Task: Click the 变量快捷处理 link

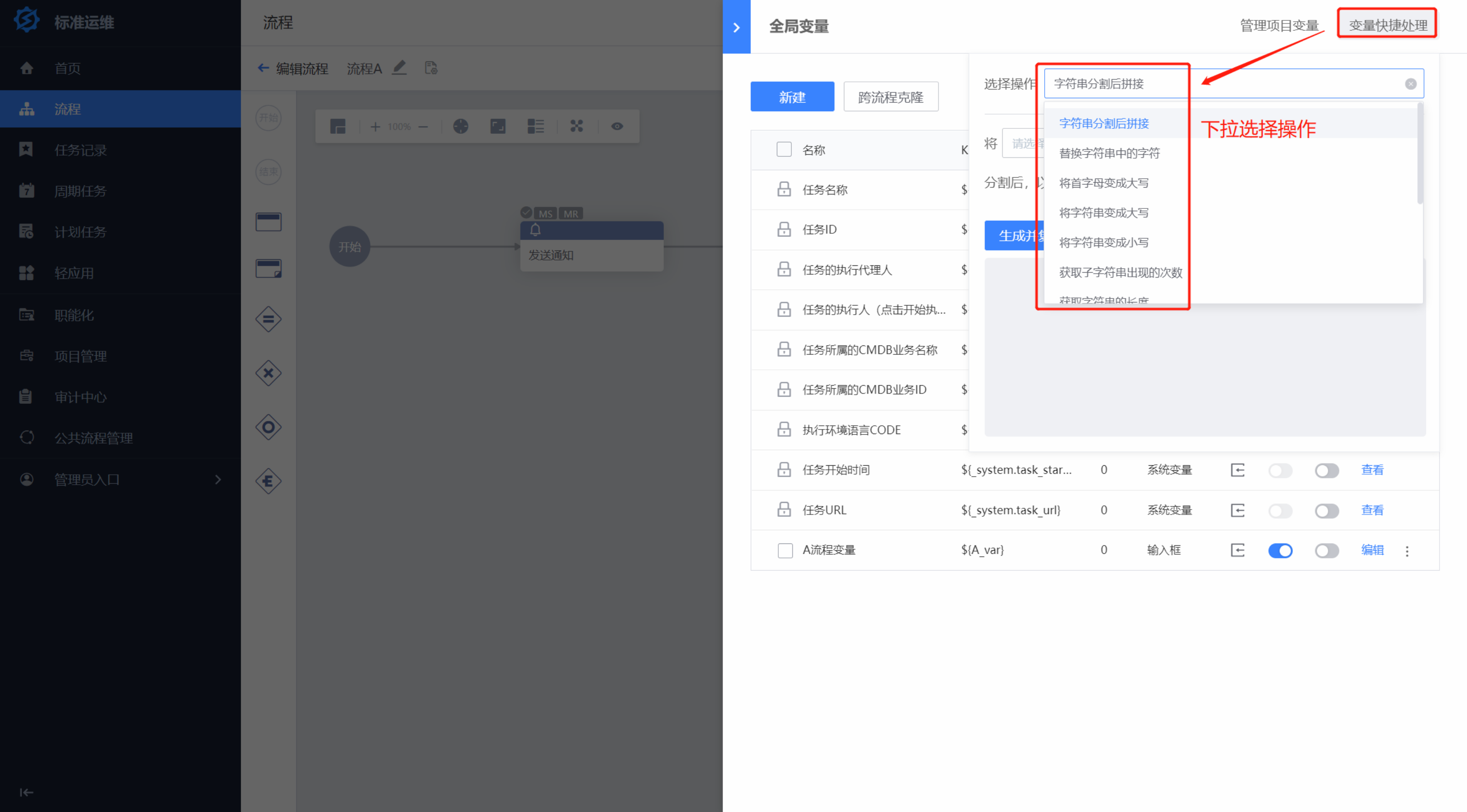Action: (x=1387, y=25)
